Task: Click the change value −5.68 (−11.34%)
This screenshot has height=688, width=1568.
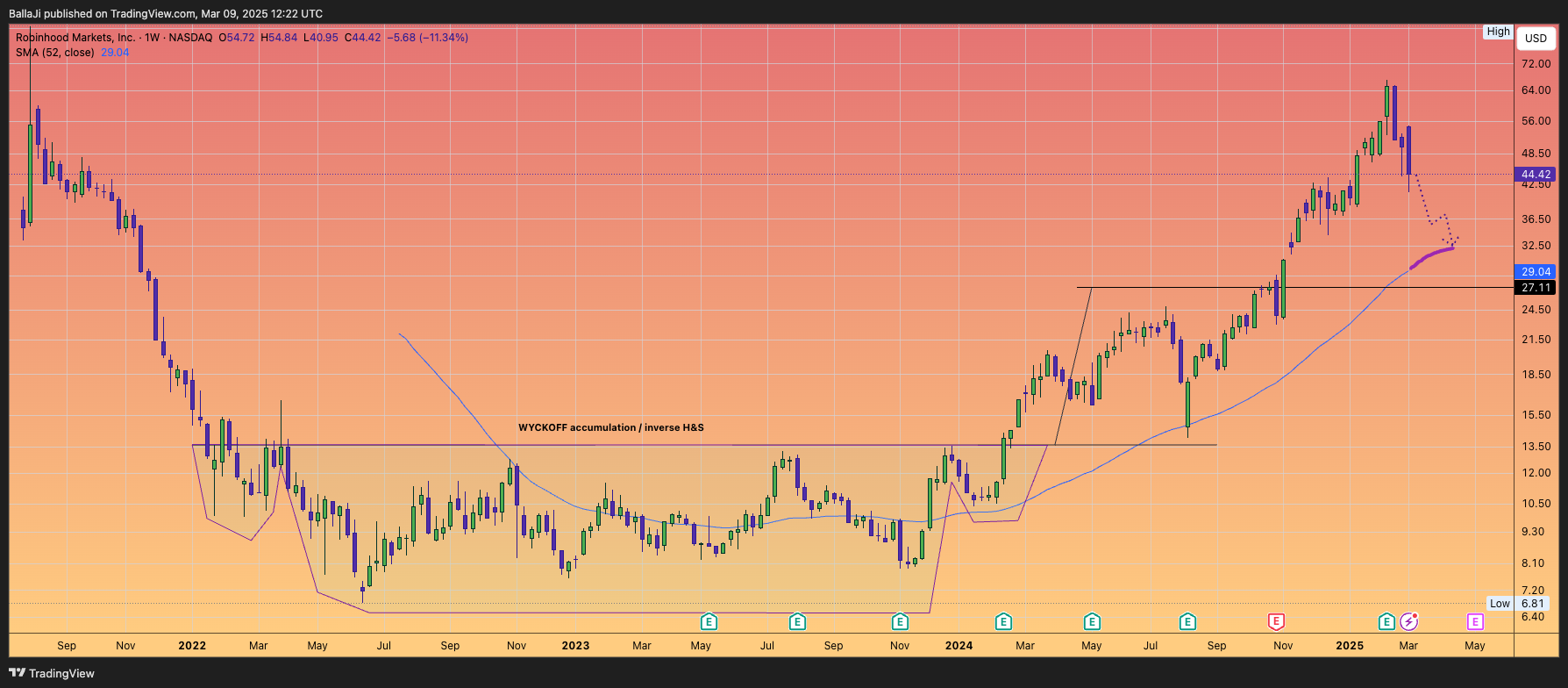Action: 428,38
